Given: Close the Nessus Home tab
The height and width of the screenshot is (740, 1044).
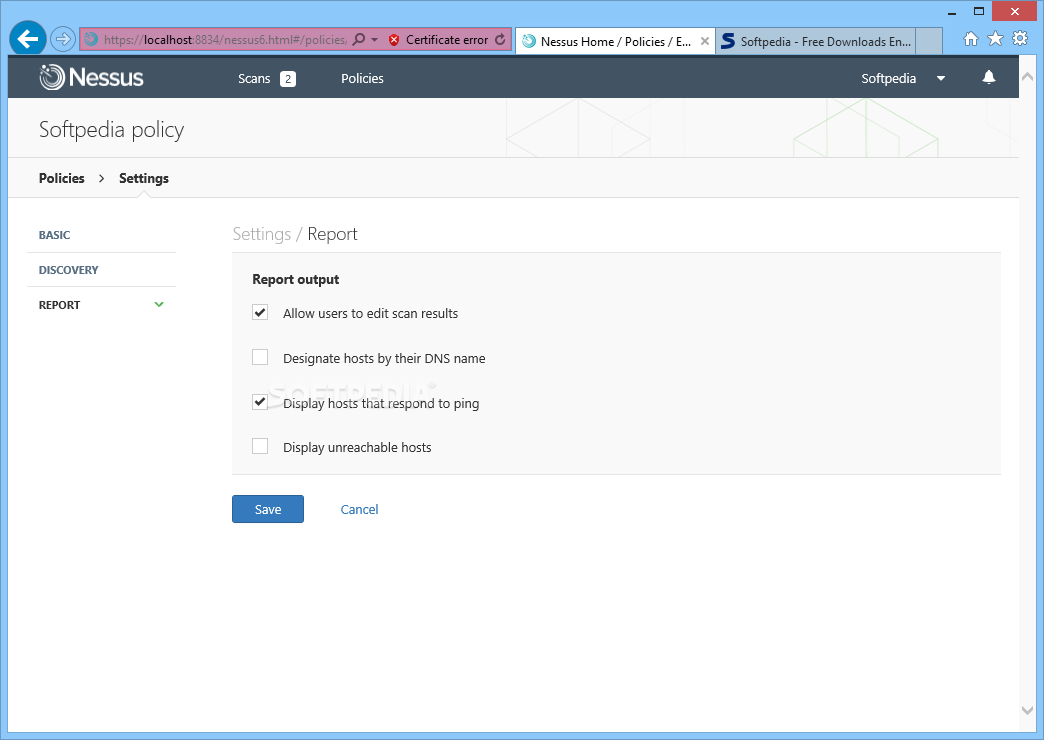Looking at the screenshot, I should pyautogui.click(x=704, y=41).
